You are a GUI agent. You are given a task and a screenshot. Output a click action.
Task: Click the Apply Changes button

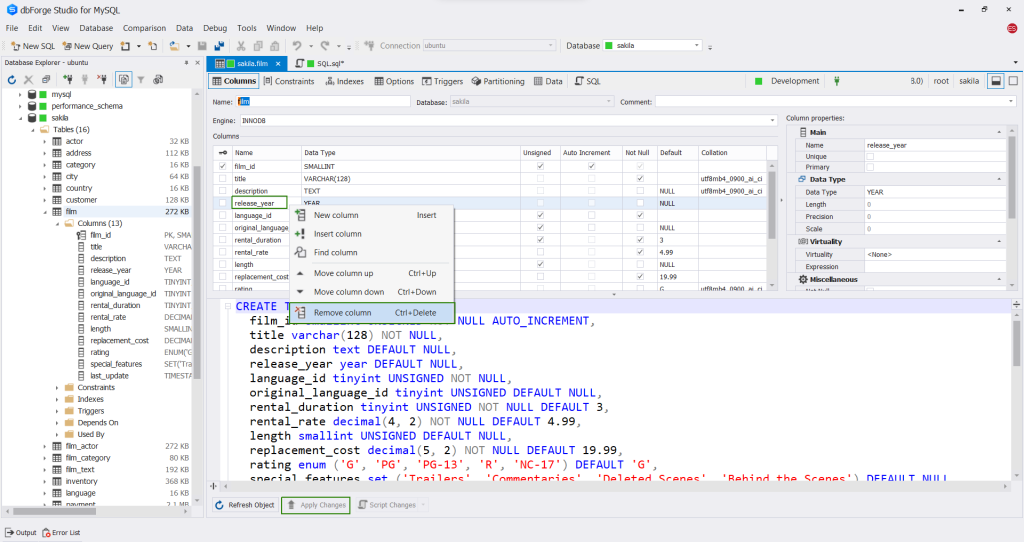(x=316, y=505)
